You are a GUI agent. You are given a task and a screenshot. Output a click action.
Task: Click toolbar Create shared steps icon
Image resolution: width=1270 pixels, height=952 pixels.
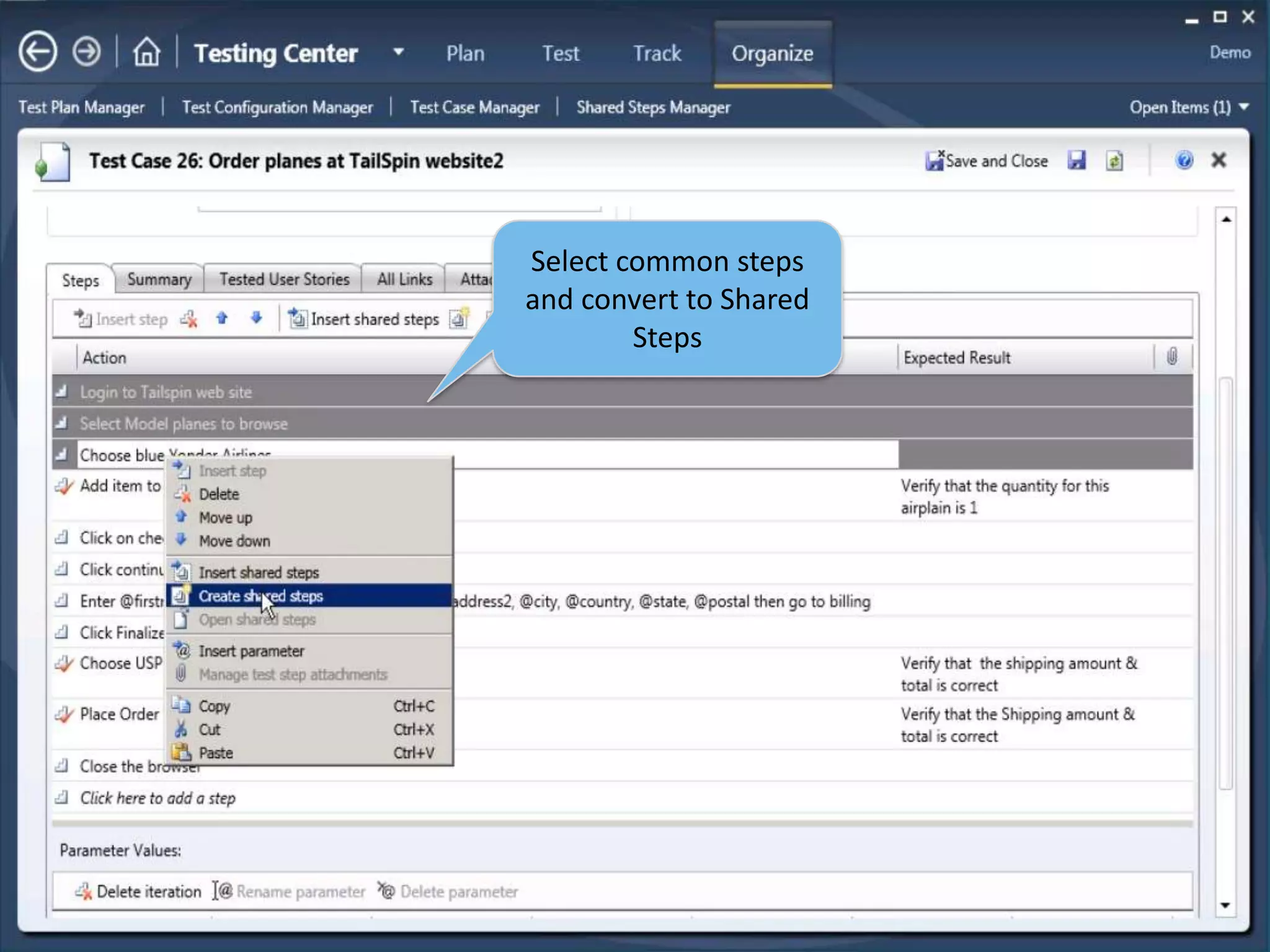459,319
